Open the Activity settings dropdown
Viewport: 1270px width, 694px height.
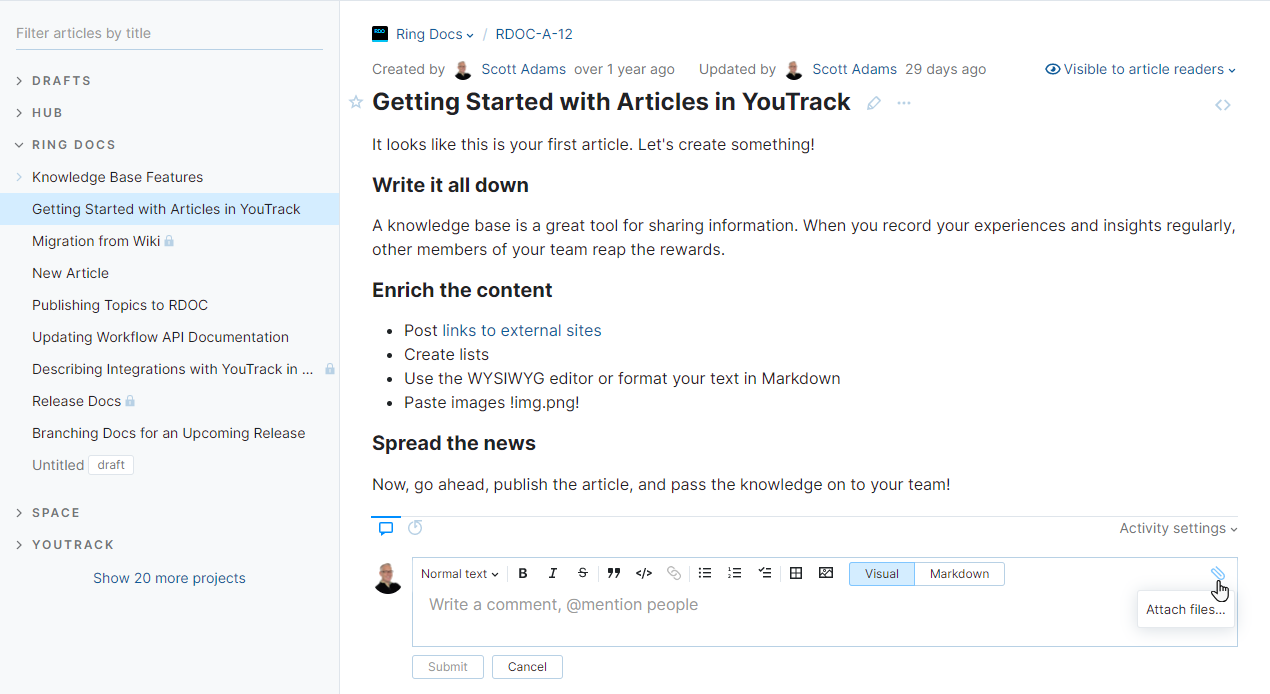click(1178, 527)
